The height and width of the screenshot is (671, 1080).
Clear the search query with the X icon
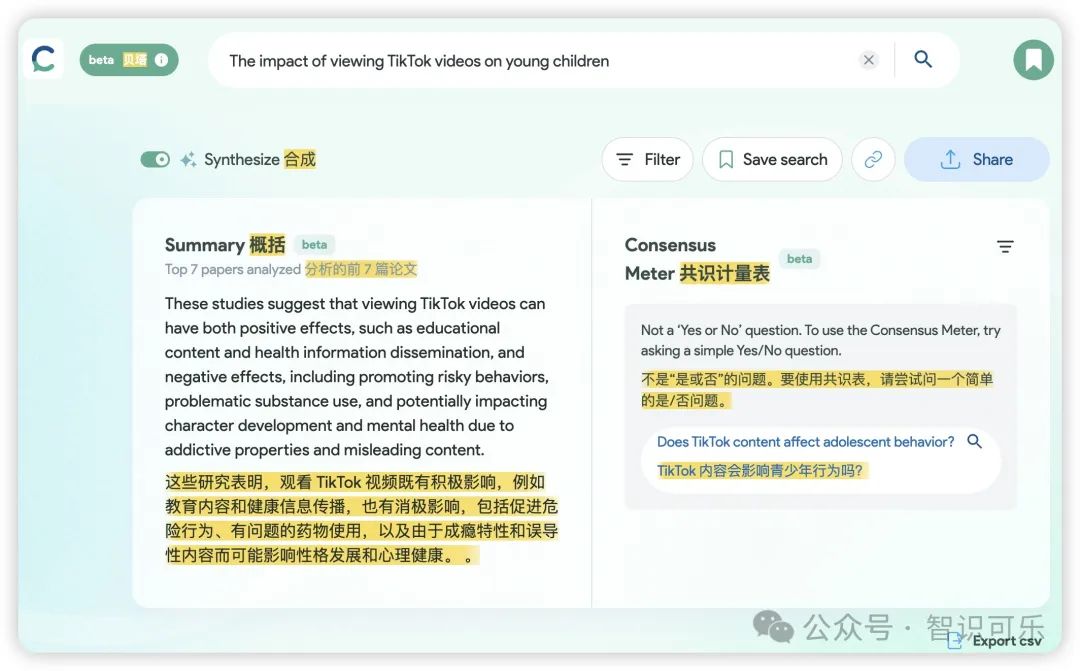pos(868,59)
